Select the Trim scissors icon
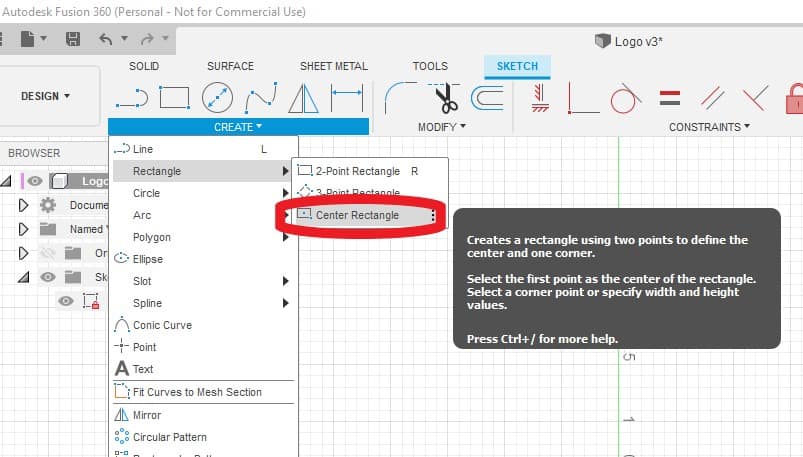The width and height of the screenshot is (803, 457). coord(445,98)
